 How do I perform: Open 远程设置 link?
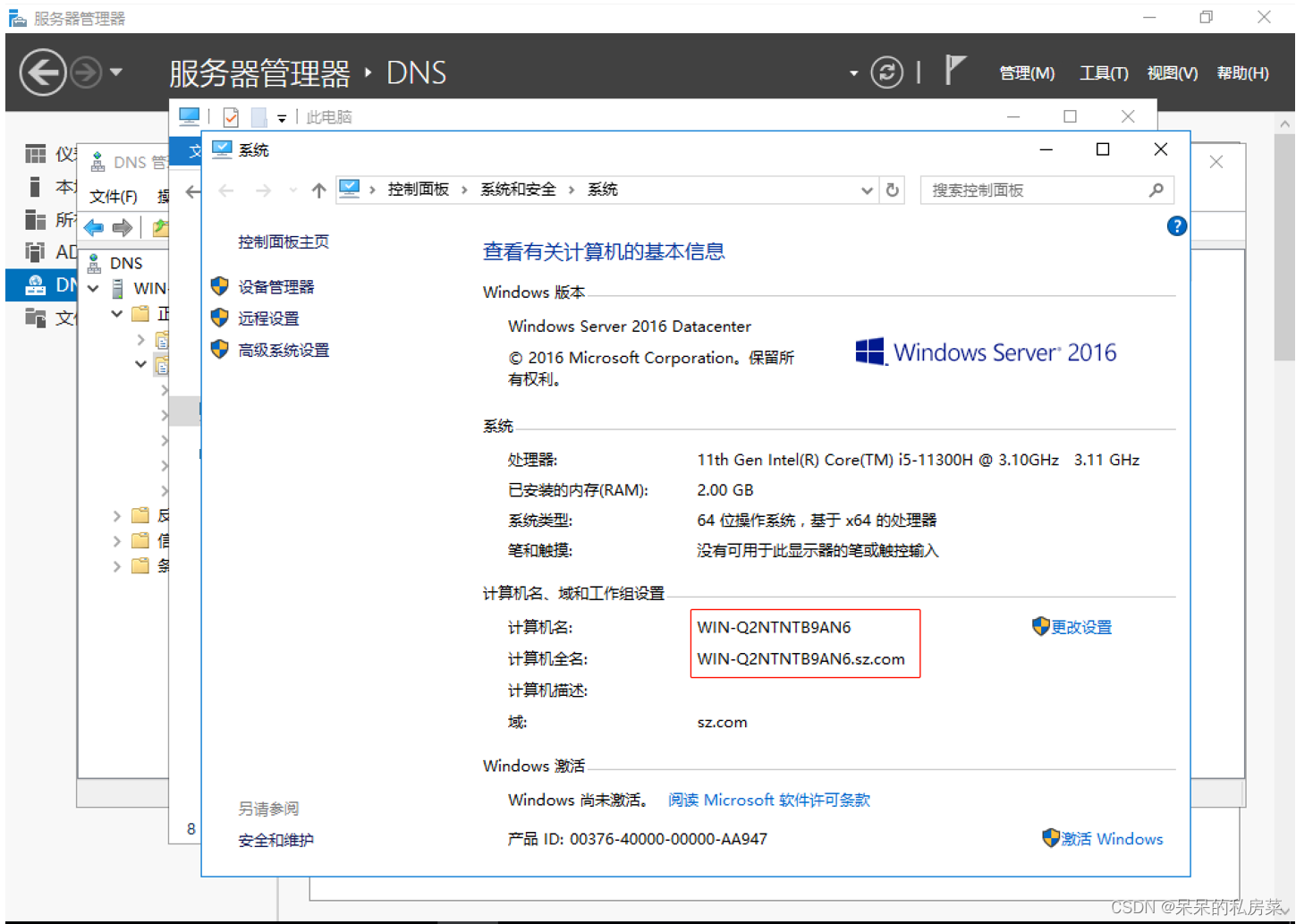(x=268, y=318)
